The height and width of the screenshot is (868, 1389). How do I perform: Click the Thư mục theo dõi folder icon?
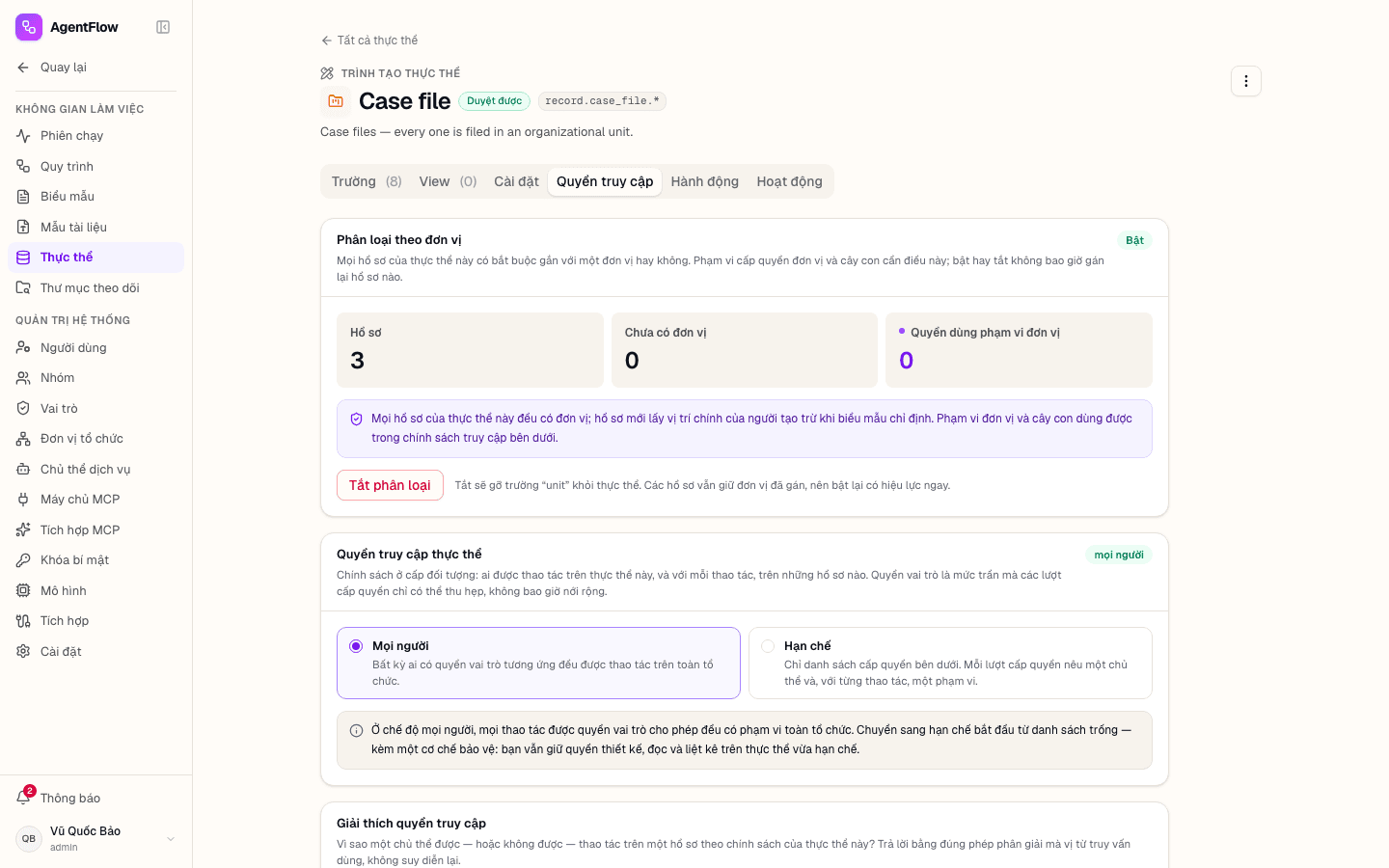click(23, 287)
